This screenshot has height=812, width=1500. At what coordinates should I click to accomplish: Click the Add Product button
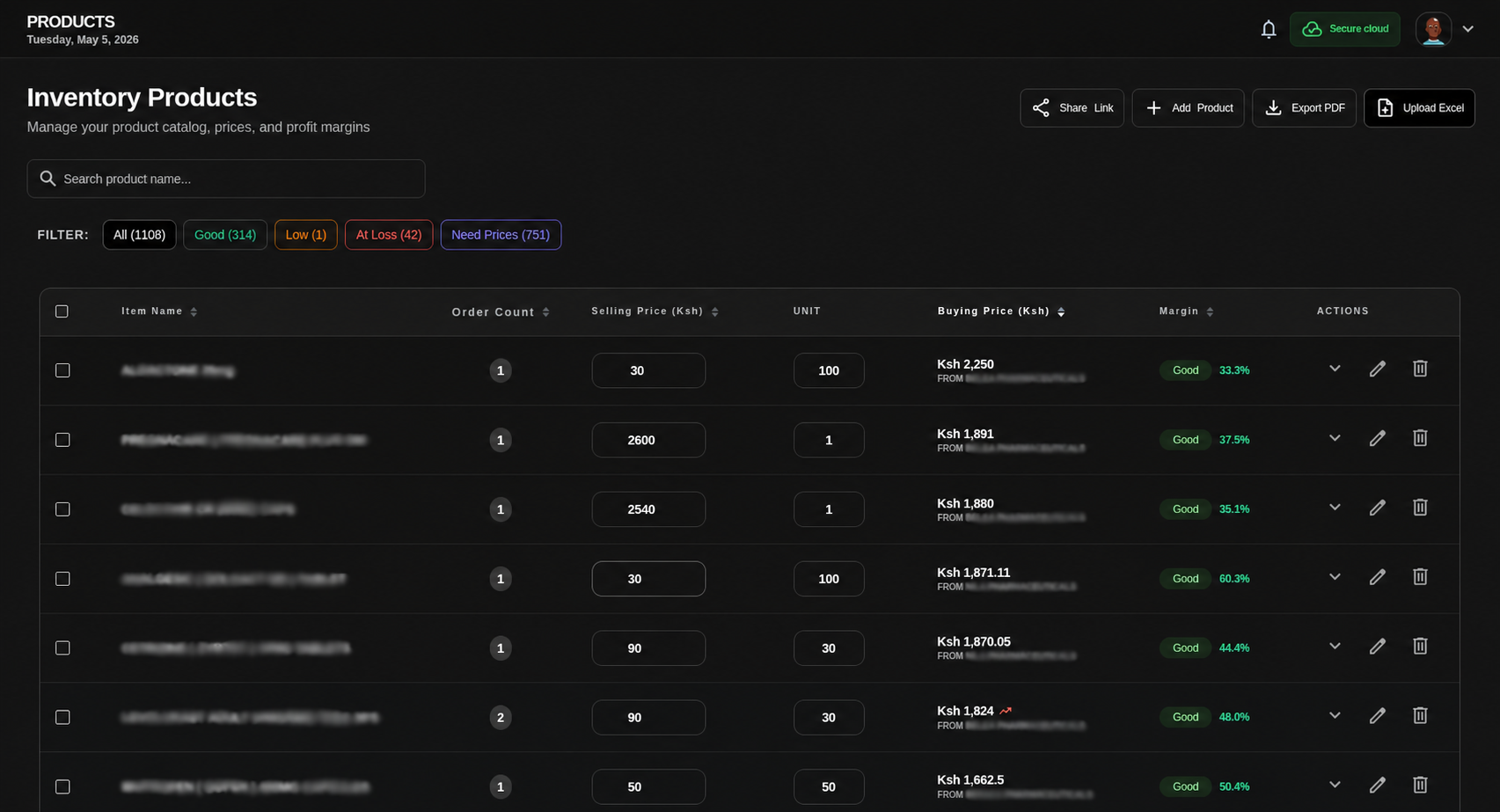(1188, 108)
